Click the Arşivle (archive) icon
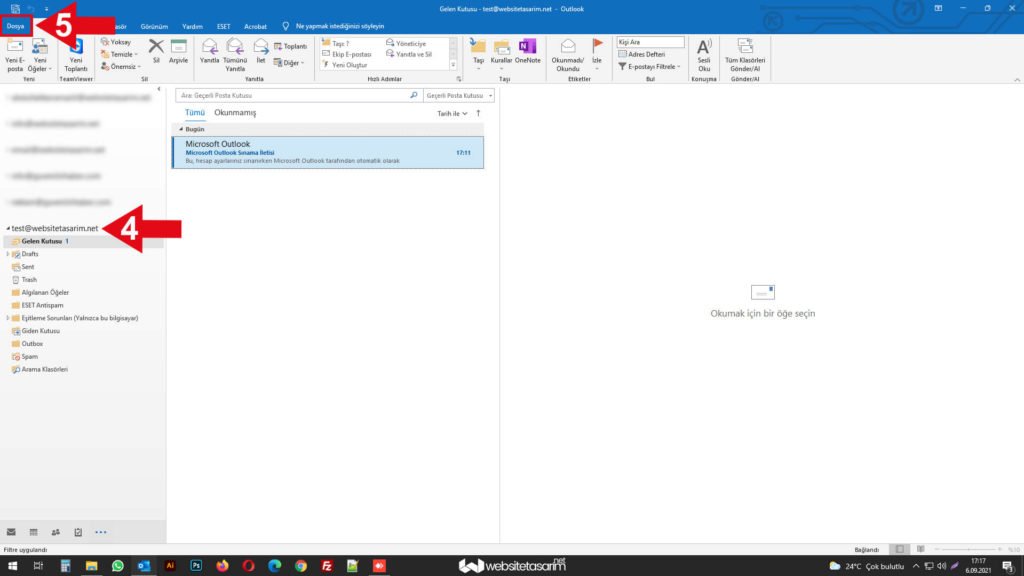This screenshot has width=1024, height=576. tap(178, 47)
